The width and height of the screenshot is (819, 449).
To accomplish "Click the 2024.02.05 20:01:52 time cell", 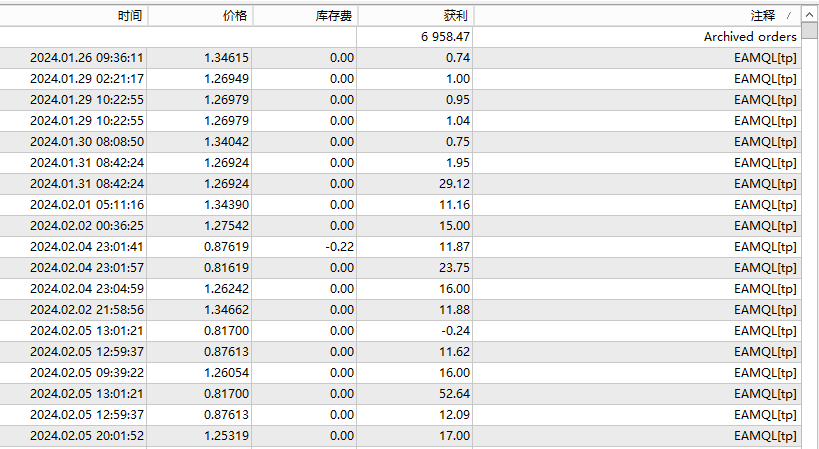I will pos(87,436).
